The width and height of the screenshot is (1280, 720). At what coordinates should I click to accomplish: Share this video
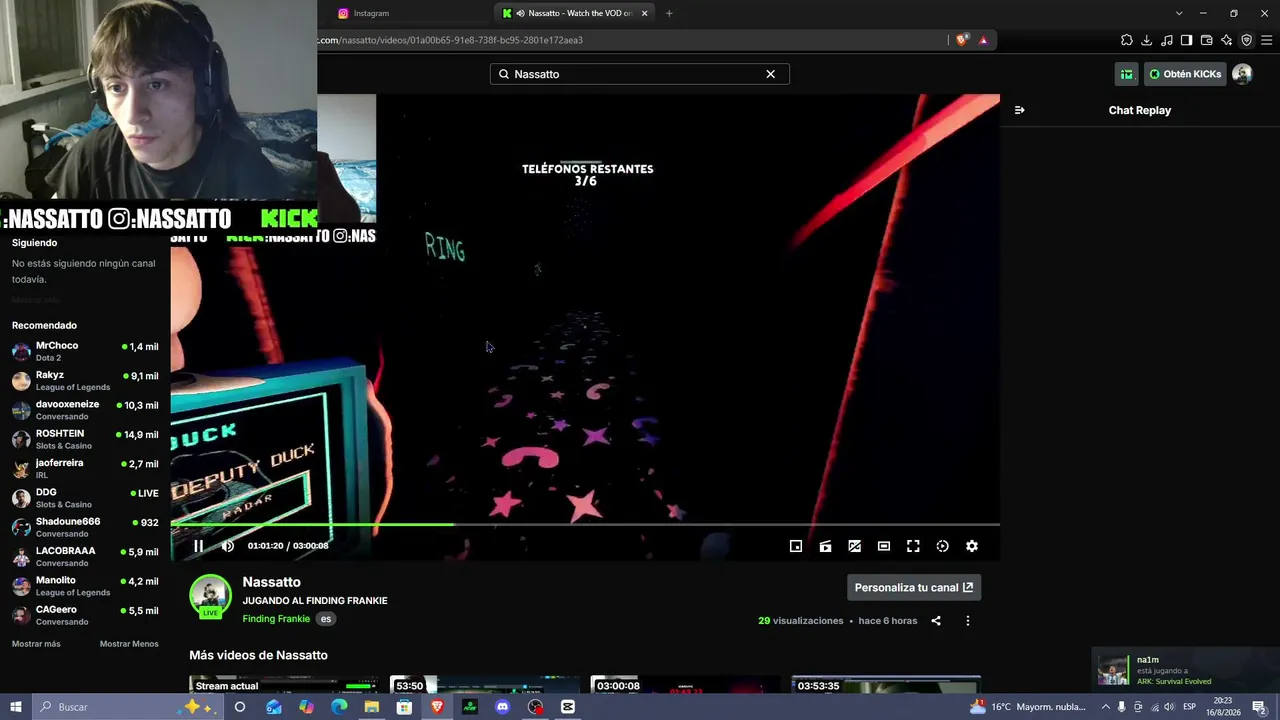tap(936, 621)
